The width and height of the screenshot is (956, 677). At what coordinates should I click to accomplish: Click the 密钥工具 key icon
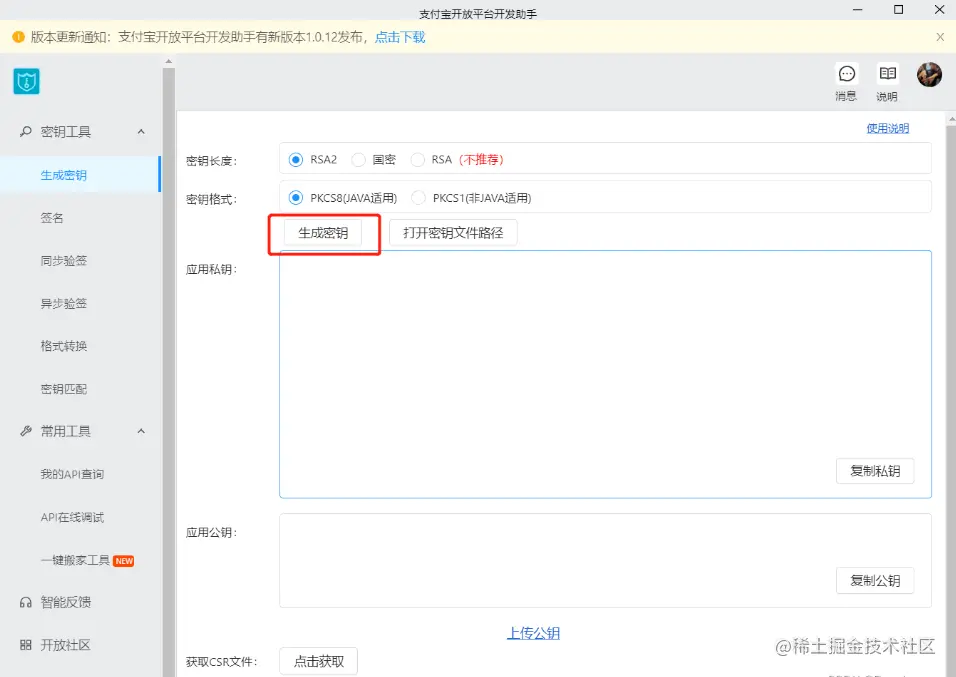coord(26,131)
